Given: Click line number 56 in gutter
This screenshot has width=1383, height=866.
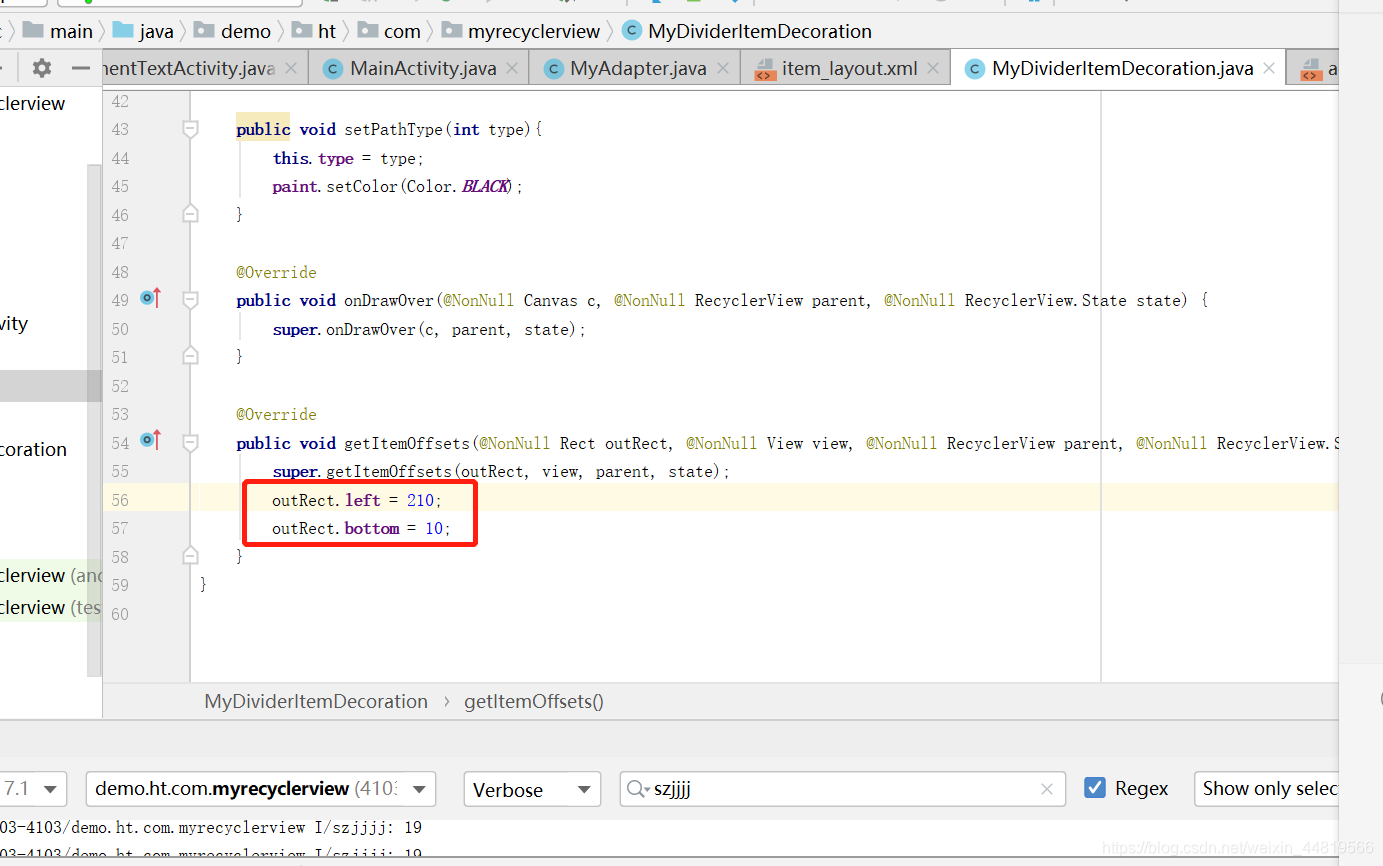Looking at the screenshot, I should pos(120,500).
